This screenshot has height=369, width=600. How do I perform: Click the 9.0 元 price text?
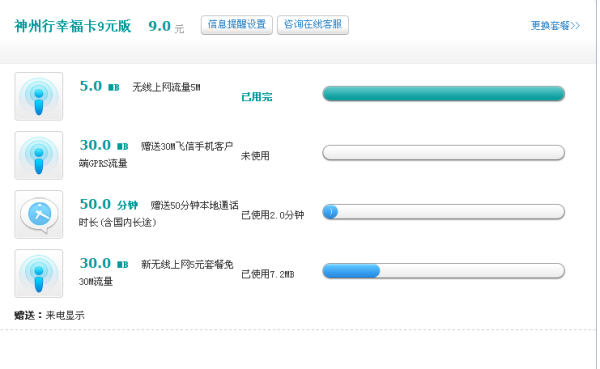(x=166, y=26)
